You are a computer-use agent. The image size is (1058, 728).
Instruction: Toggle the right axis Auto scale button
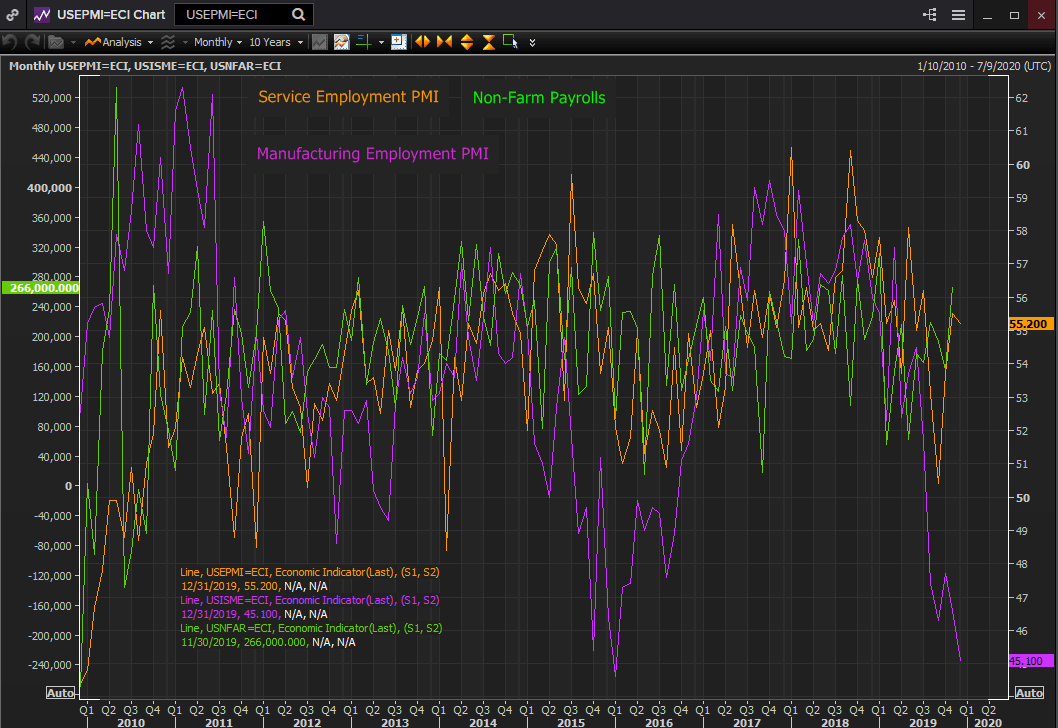point(1029,693)
